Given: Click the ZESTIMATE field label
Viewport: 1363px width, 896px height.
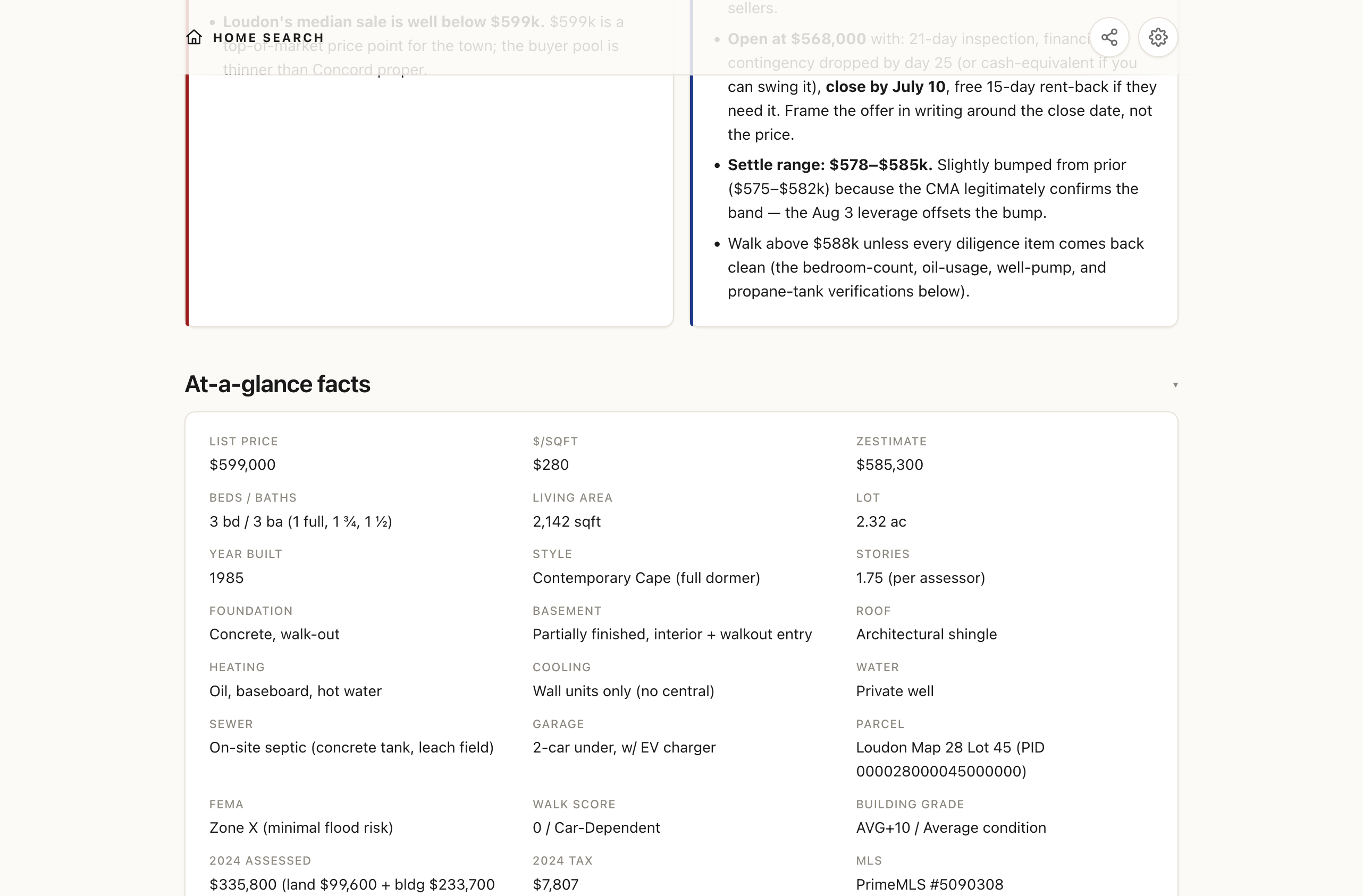Looking at the screenshot, I should click(x=891, y=441).
